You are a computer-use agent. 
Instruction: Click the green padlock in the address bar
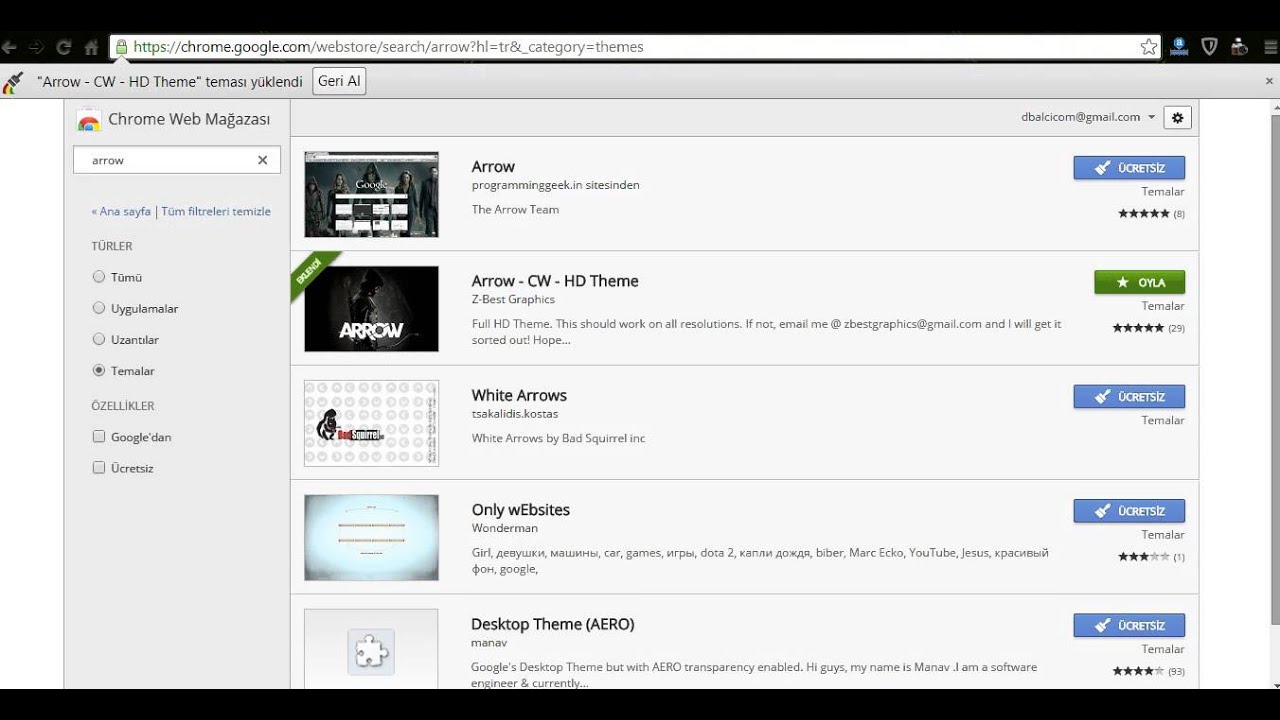(122, 47)
